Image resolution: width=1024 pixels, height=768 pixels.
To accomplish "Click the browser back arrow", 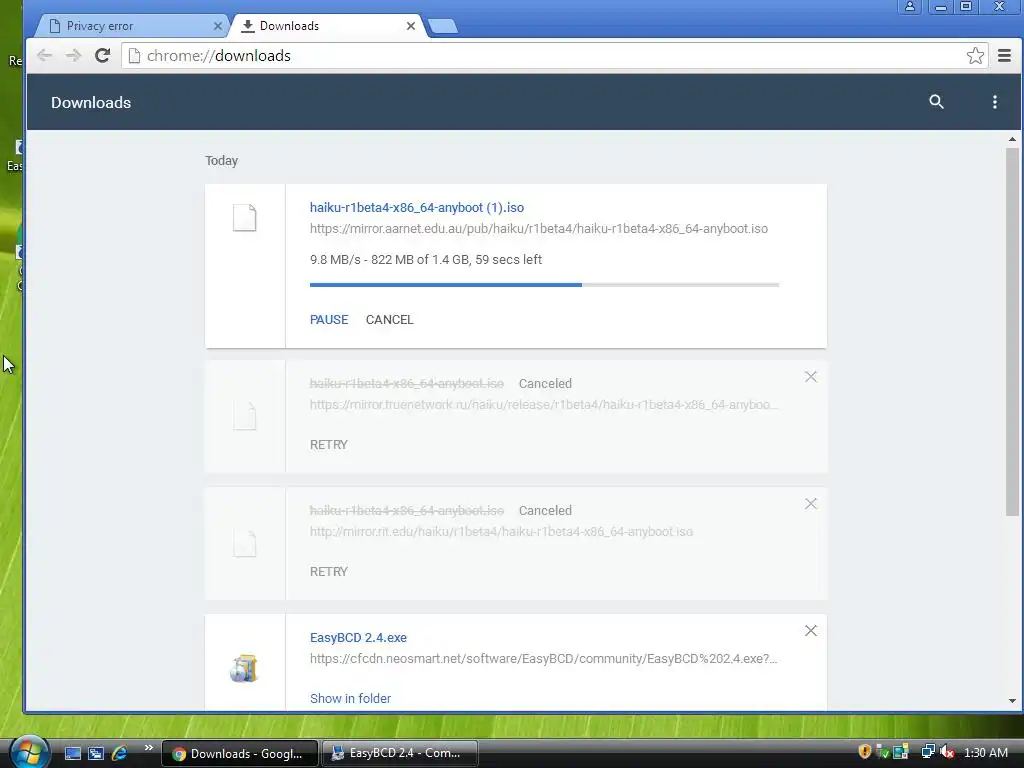I will click(44, 56).
